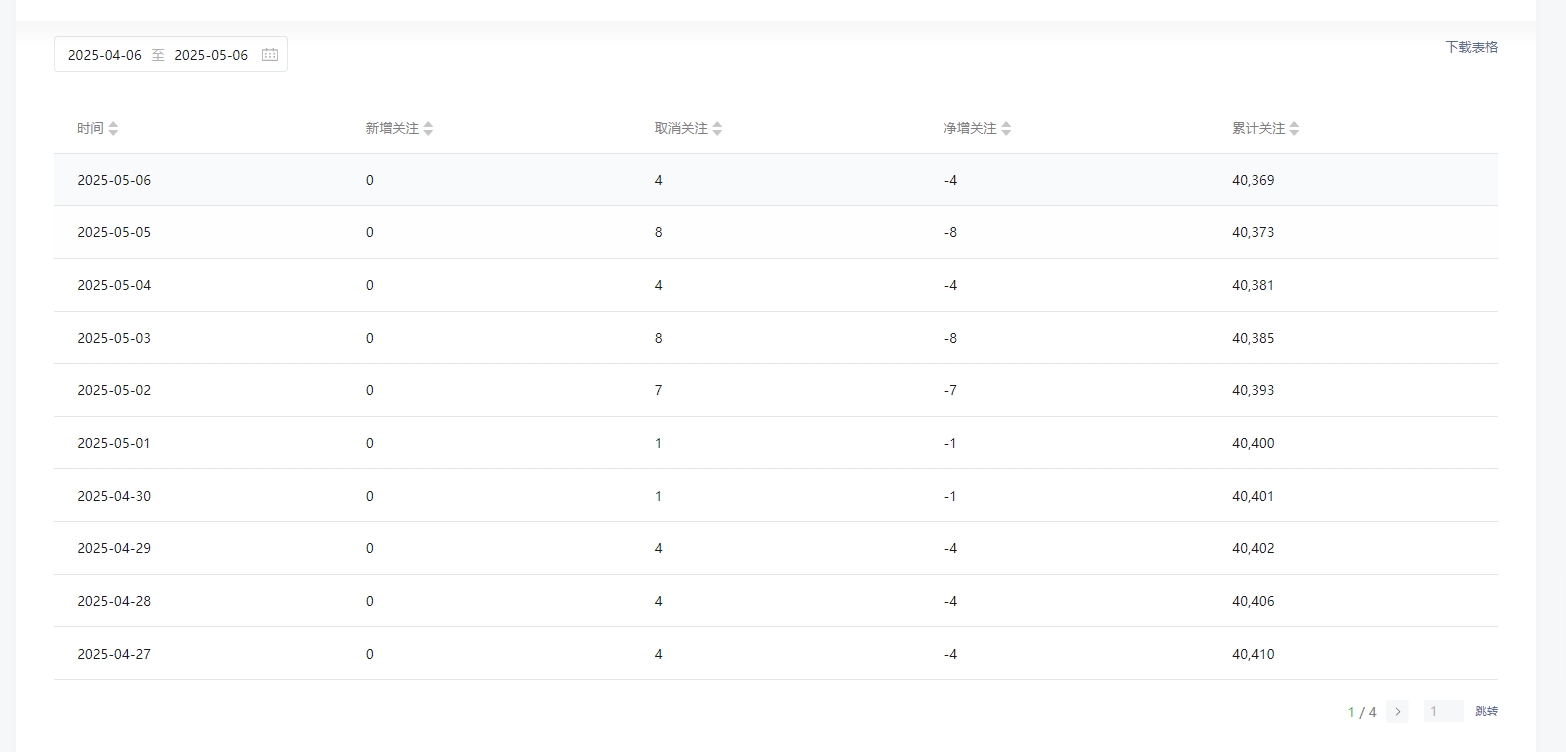Viewport: 1566px width, 752px height.
Task: Select the date cell 2025-04-30
Action: coord(114,497)
